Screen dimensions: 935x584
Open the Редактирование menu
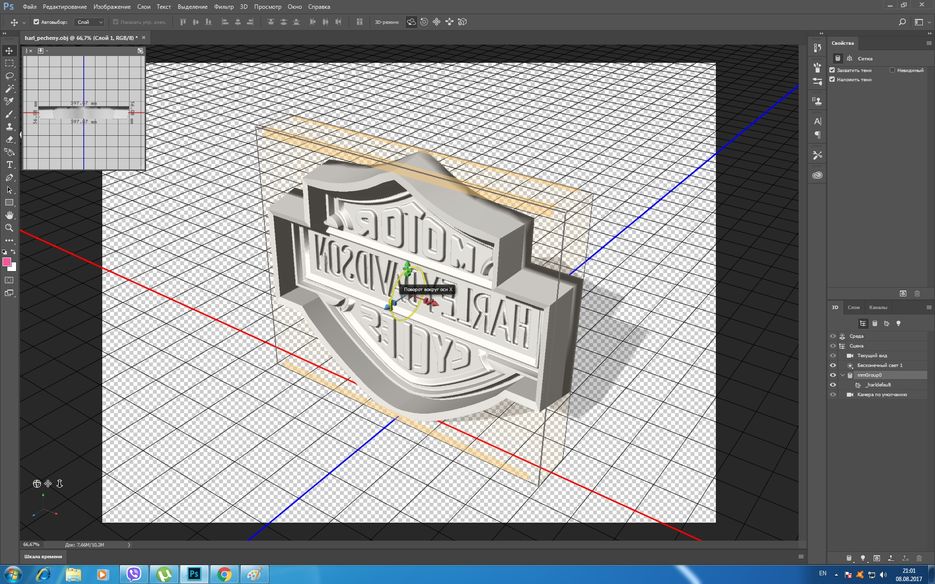point(64,7)
